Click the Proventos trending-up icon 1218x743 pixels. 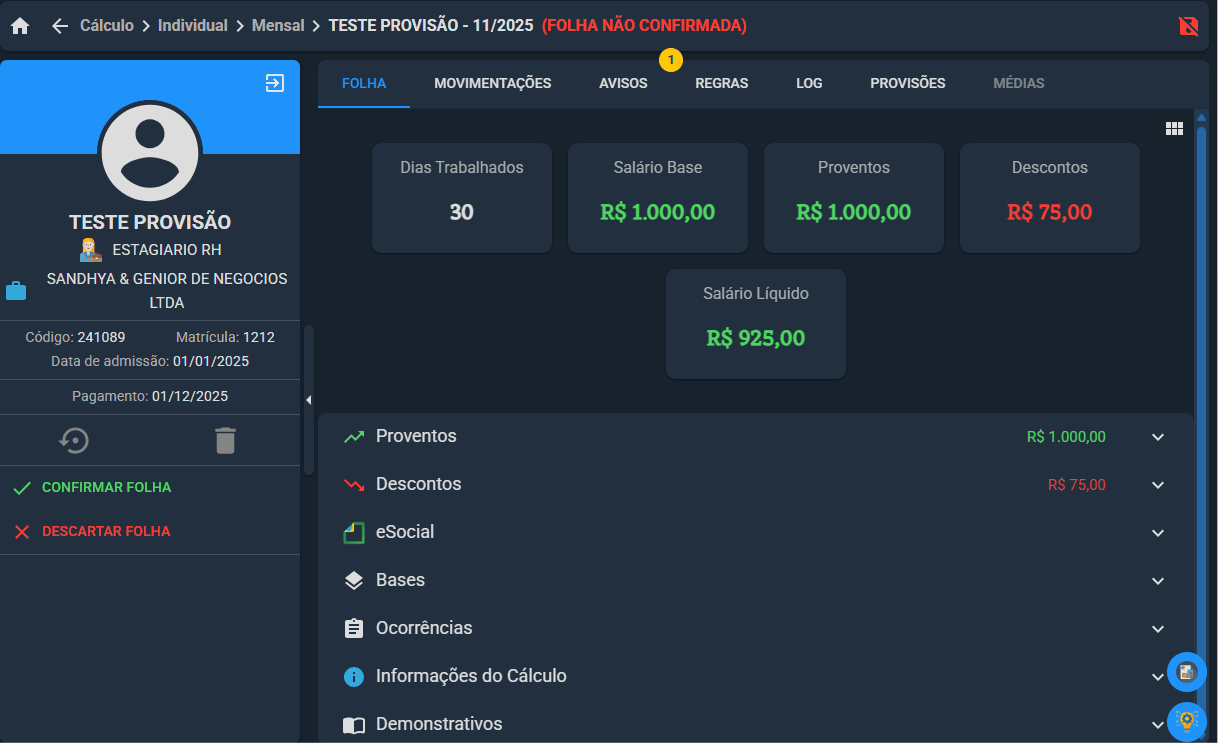[x=353, y=437]
